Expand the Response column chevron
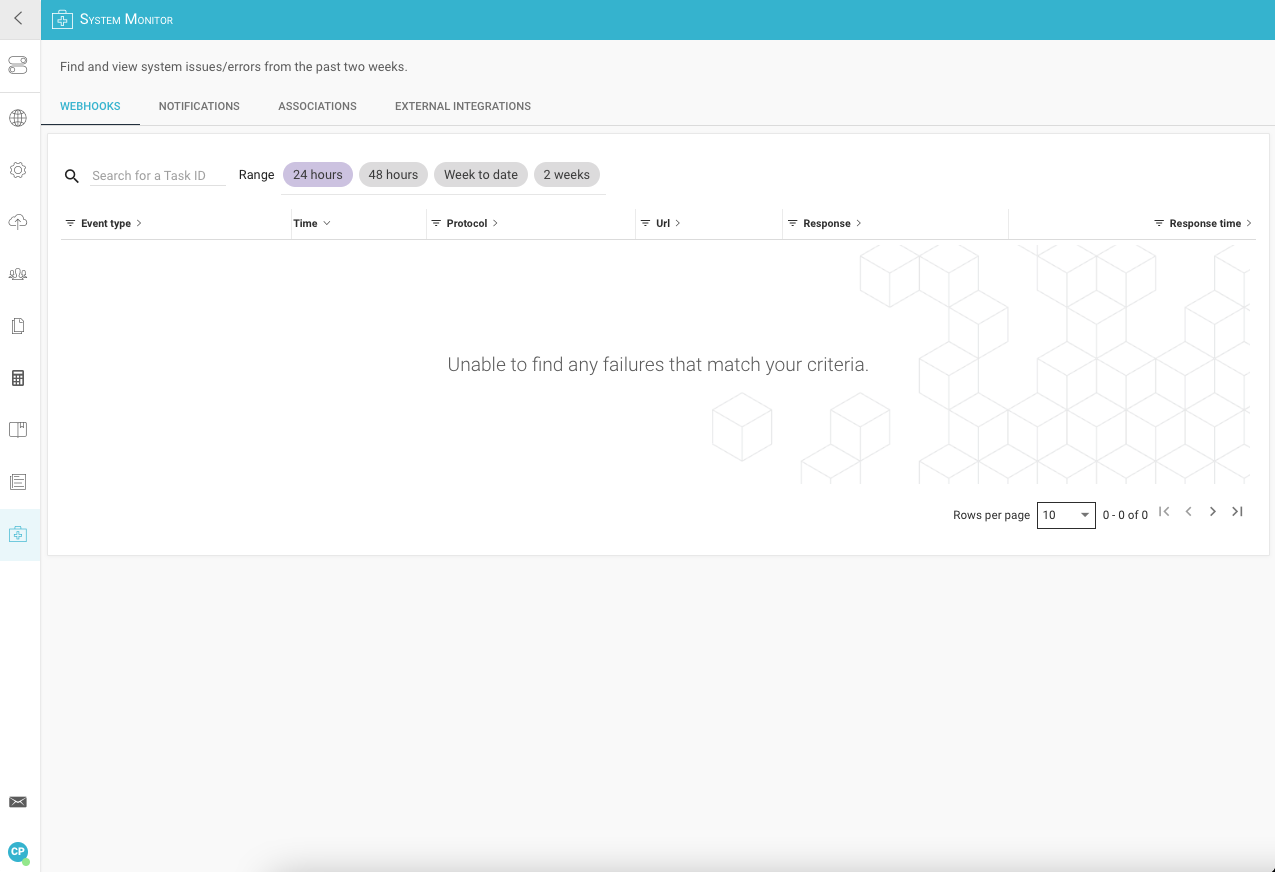1275x872 pixels. click(859, 223)
